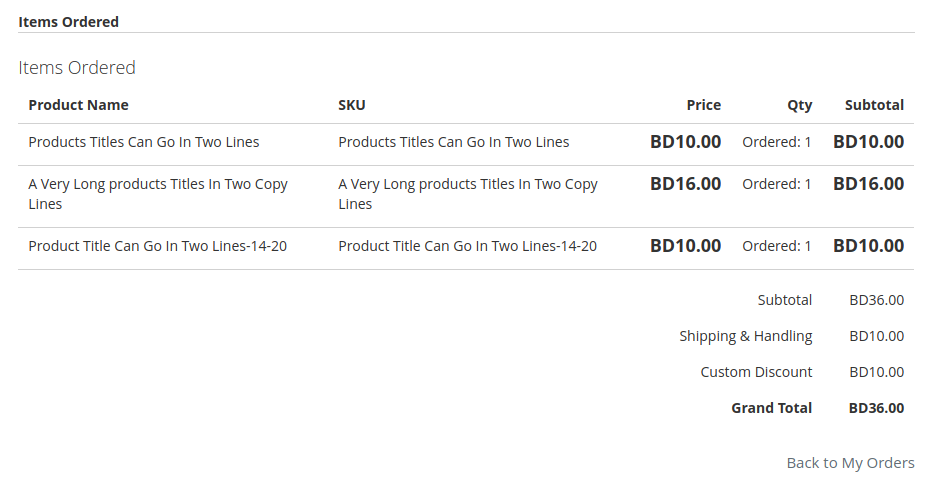Click the Qty column header
Viewport: 949px width, 477px height.
point(800,105)
